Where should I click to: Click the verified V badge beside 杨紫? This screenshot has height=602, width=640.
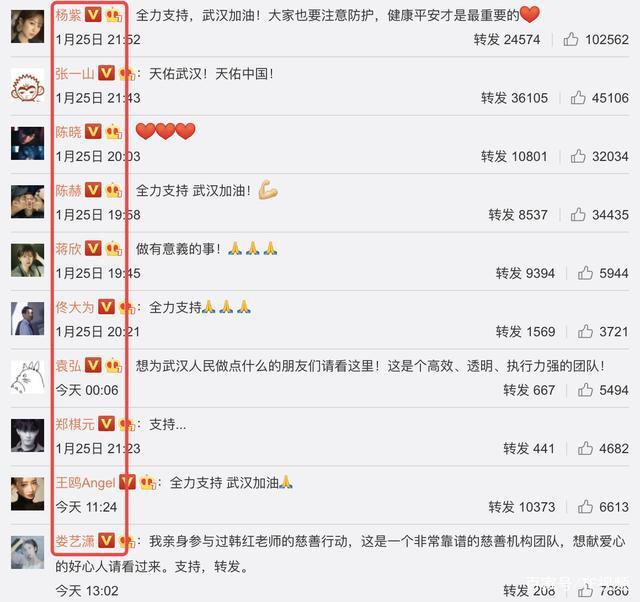[93, 15]
